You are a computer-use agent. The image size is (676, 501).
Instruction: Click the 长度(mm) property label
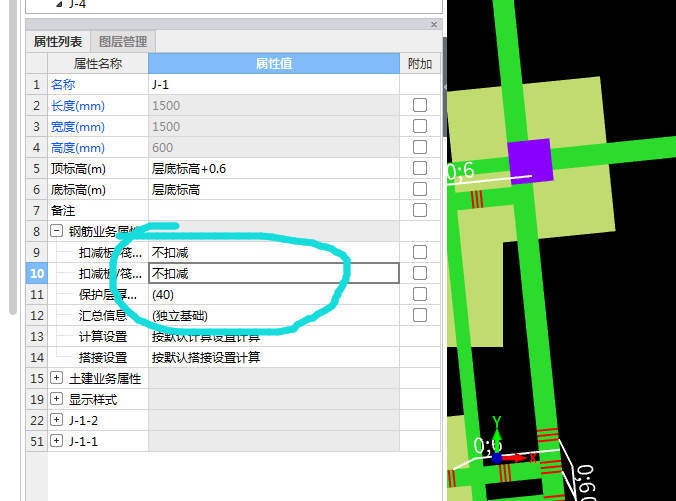coord(78,106)
